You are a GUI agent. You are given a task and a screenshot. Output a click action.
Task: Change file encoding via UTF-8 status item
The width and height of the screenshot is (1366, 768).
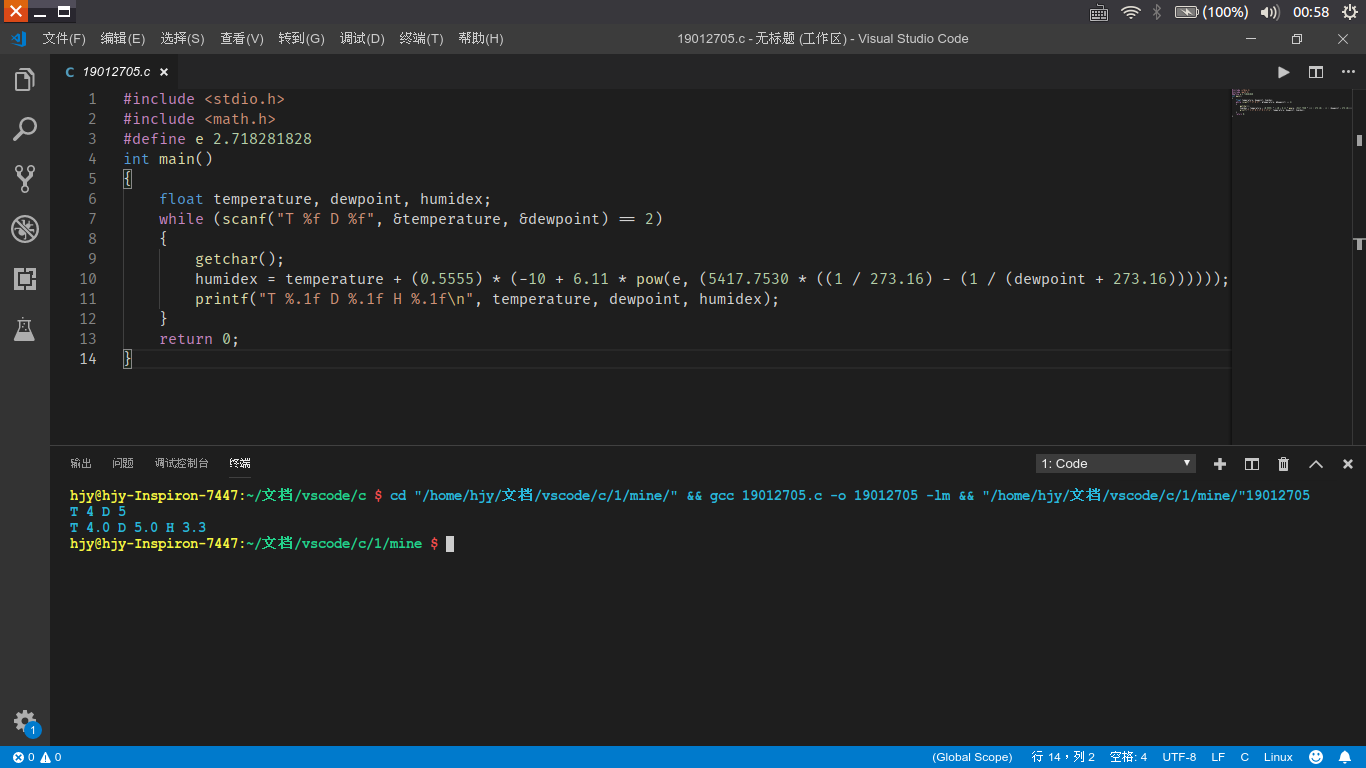click(1179, 757)
